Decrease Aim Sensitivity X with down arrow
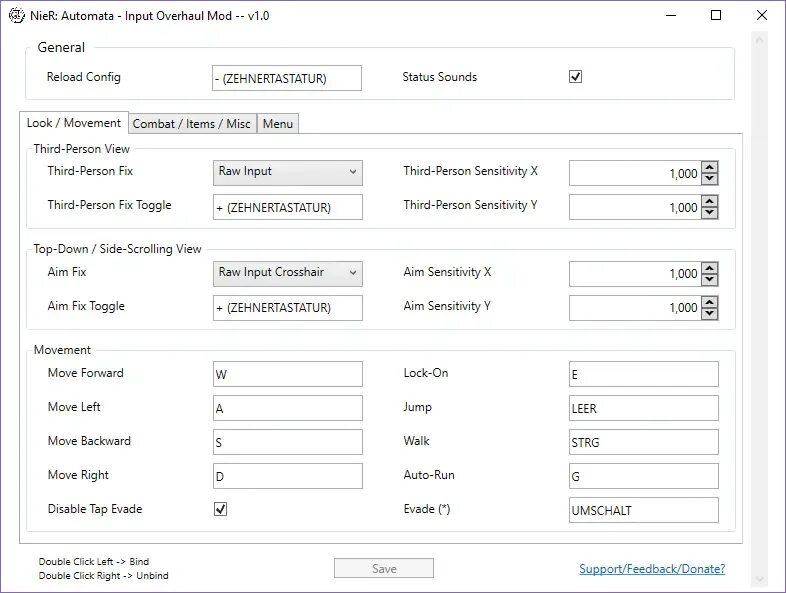The image size is (786, 593). 710,279
